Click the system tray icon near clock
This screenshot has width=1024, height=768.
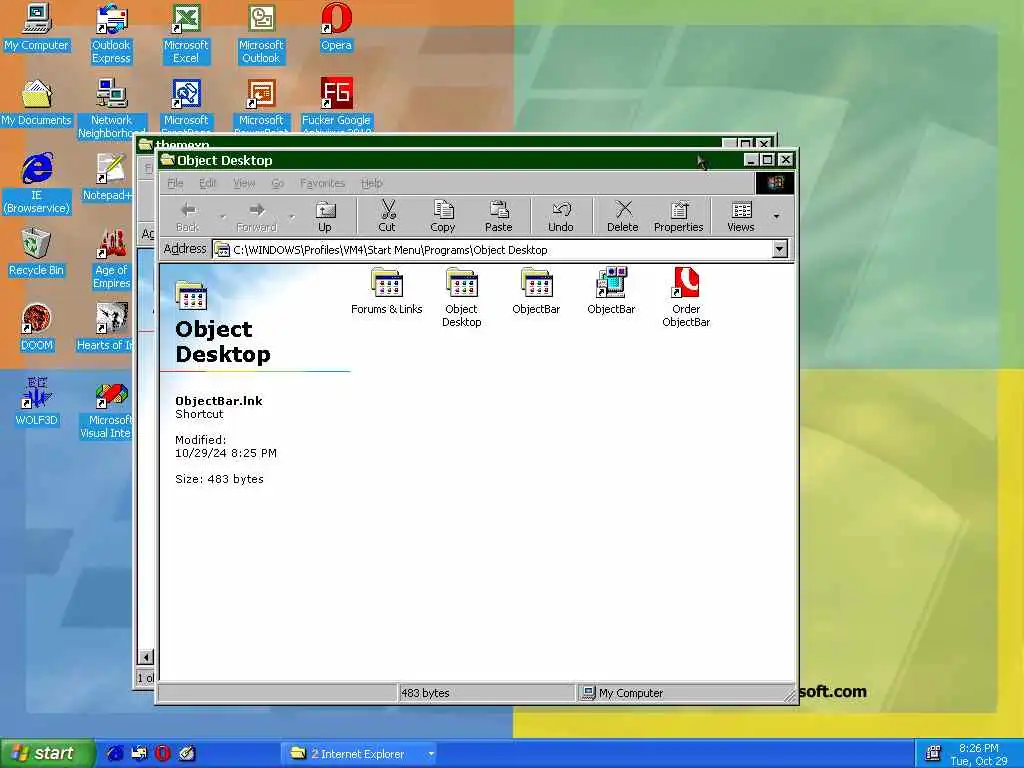[934, 753]
